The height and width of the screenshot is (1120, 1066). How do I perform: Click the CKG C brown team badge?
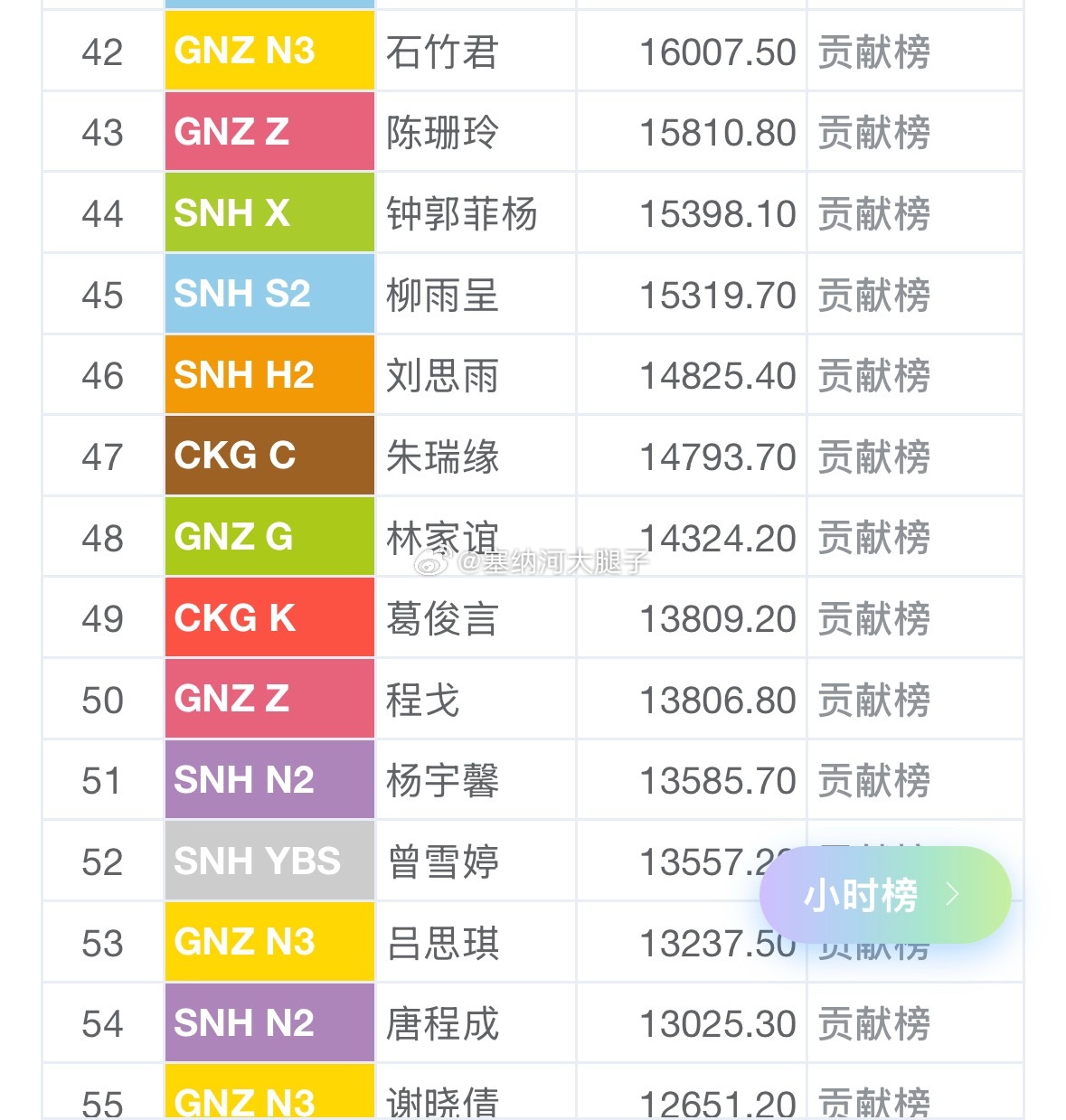pyautogui.click(x=269, y=456)
